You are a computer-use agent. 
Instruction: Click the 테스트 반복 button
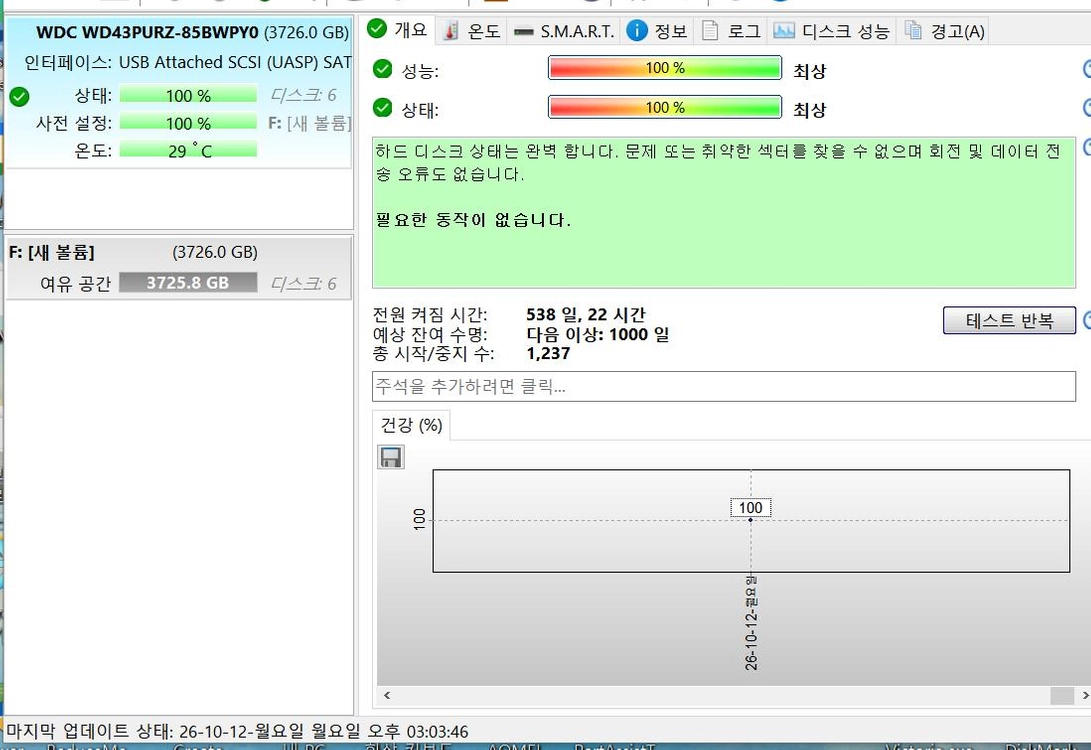point(1009,321)
